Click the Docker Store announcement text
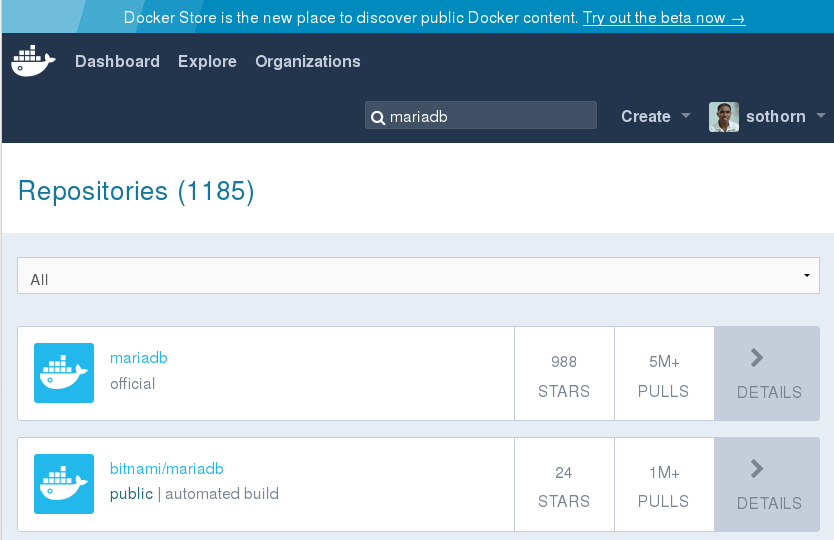The height and width of the screenshot is (540, 834). (351, 18)
